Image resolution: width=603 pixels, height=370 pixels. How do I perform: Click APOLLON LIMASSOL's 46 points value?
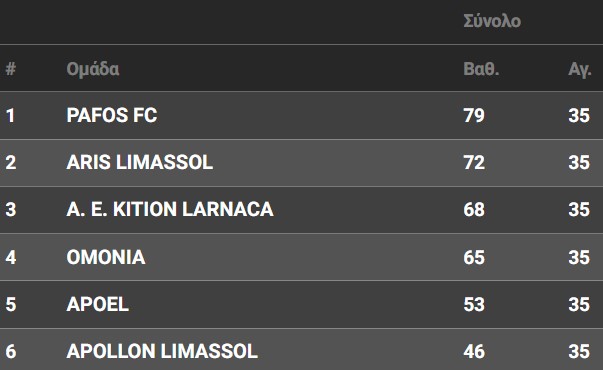pyautogui.click(x=474, y=351)
